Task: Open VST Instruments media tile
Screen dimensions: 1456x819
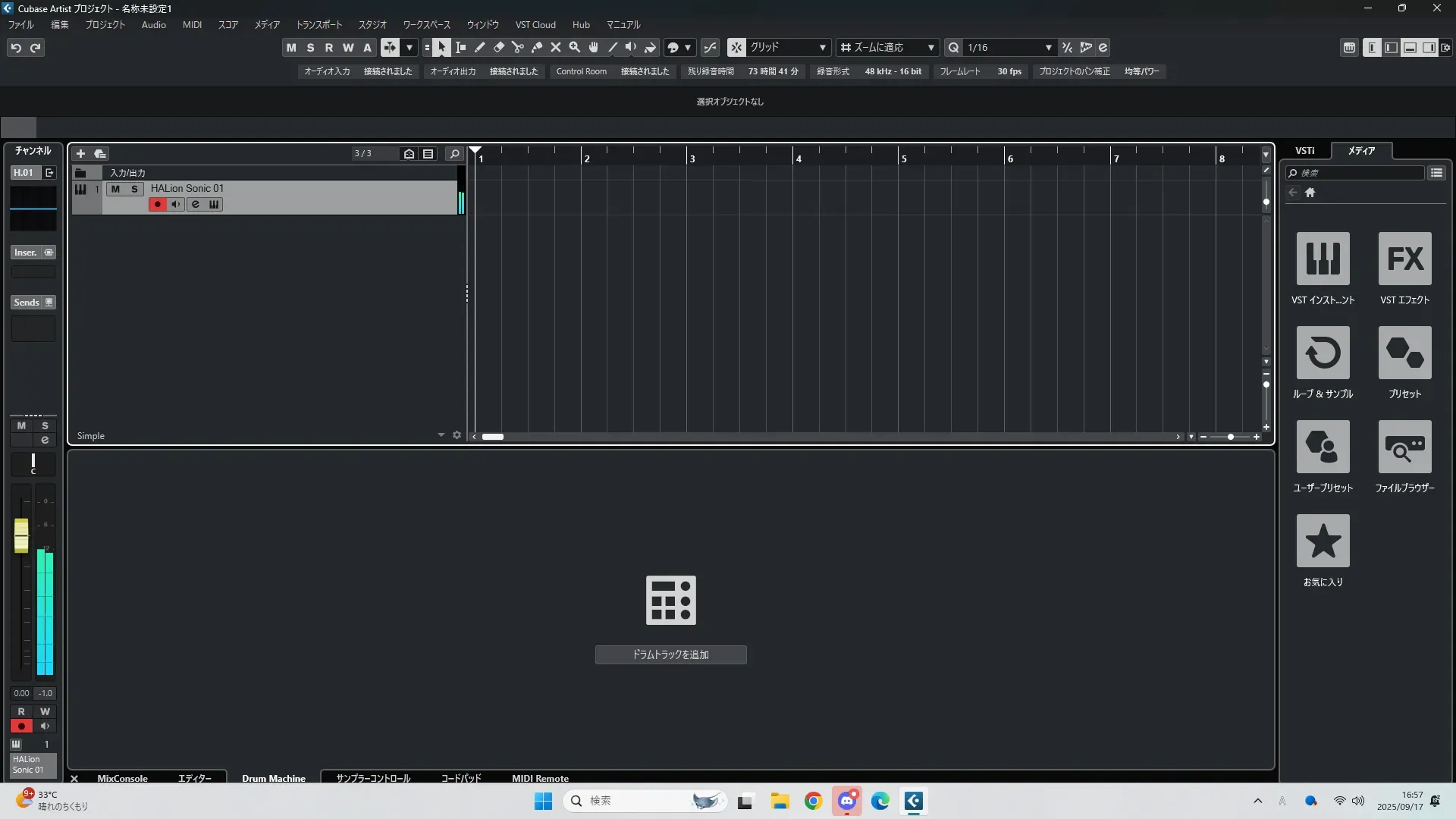Action: click(x=1323, y=259)
